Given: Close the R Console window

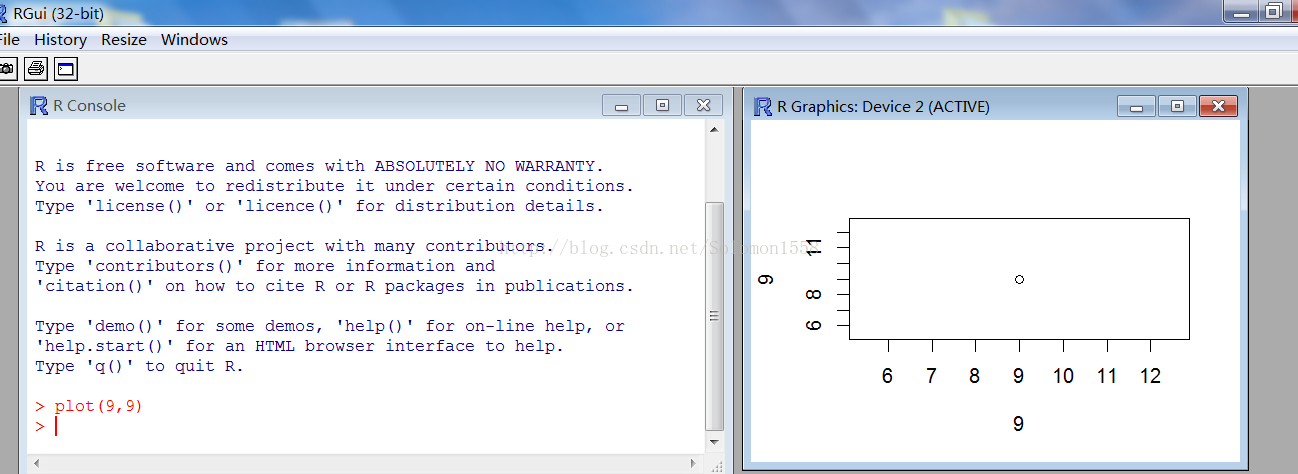Looking at the screenshot, I should point(703,105).
